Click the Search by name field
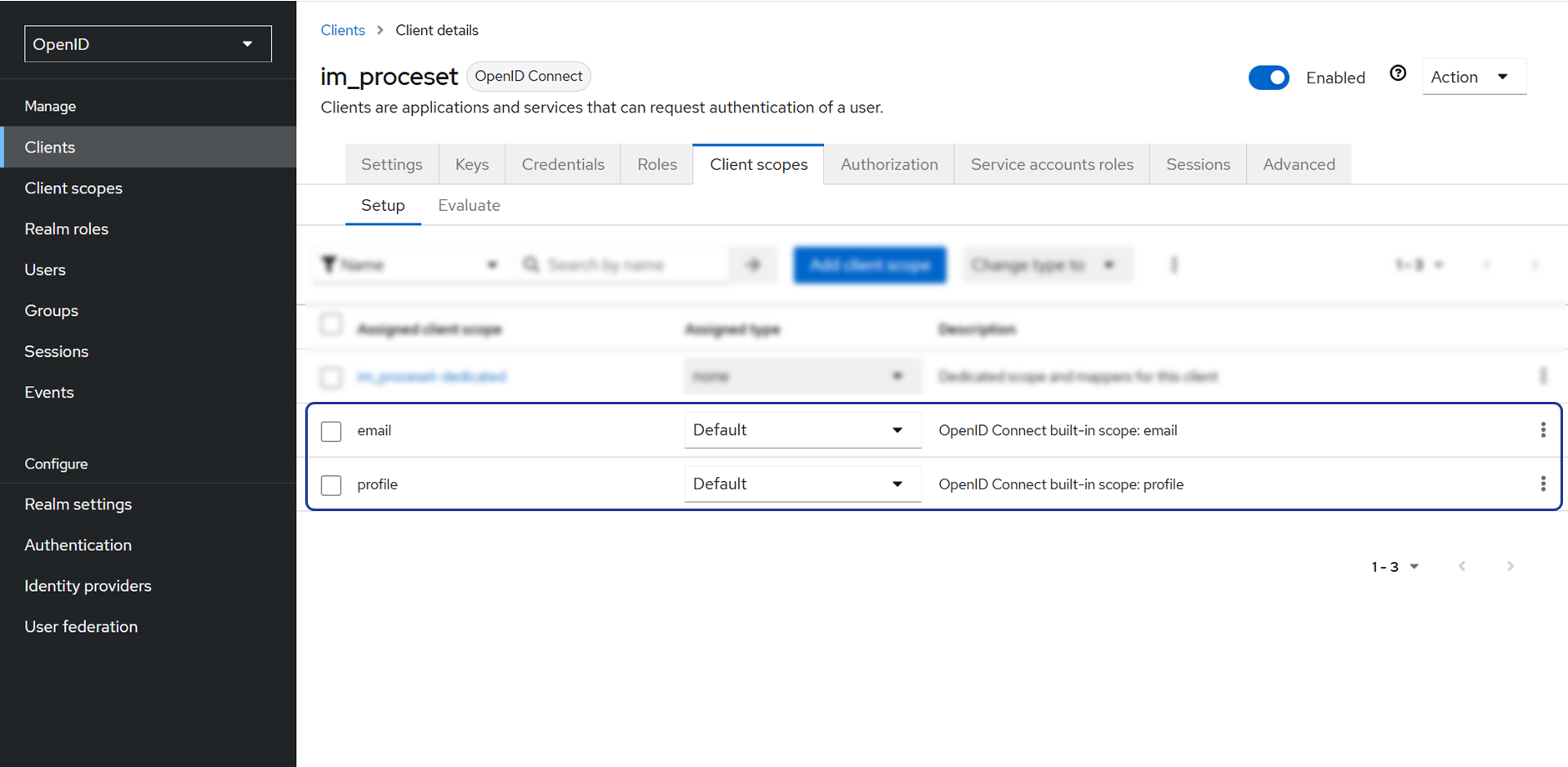The width and height of the screenshot is (1568, 767). coord(621,264)
